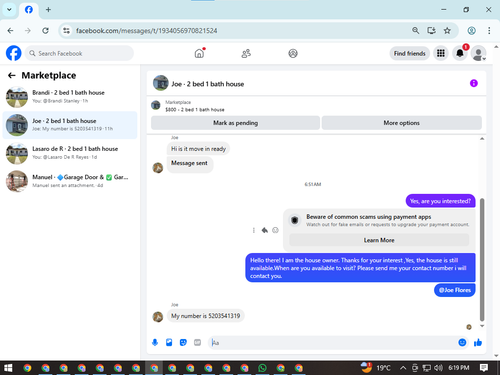Open the Chrome three-dot menu
The width and height of the screenshot is (500, 375).
click(x=489, y=31)
